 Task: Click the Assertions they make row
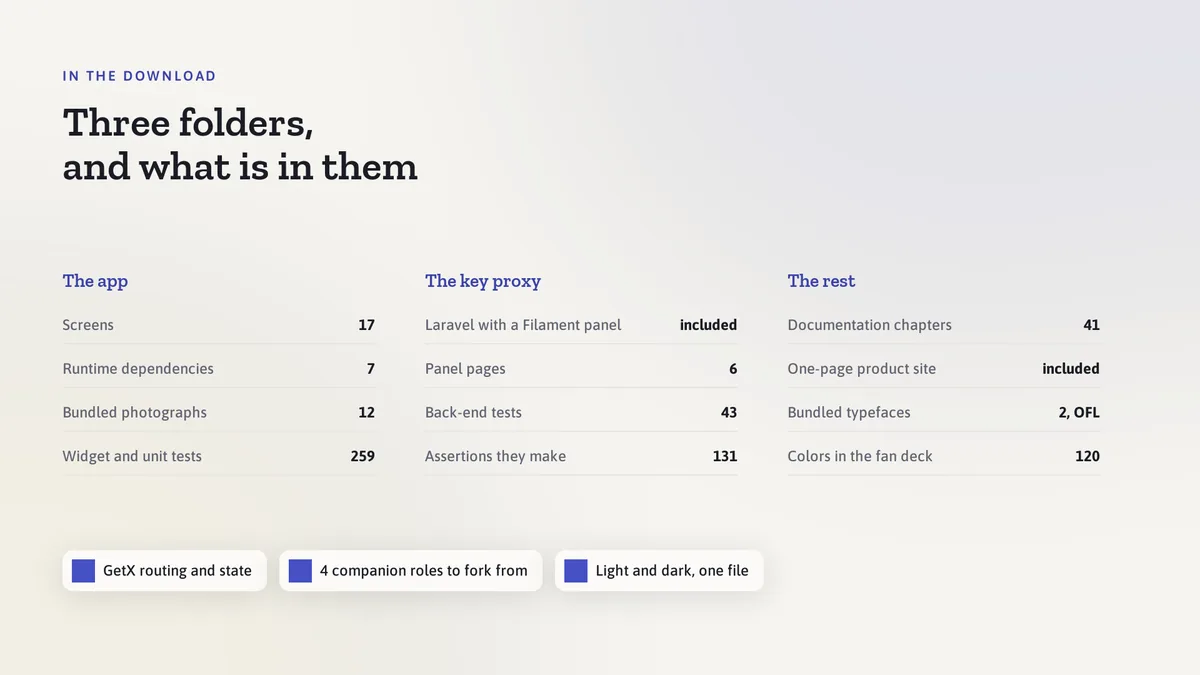coord(581,456)
